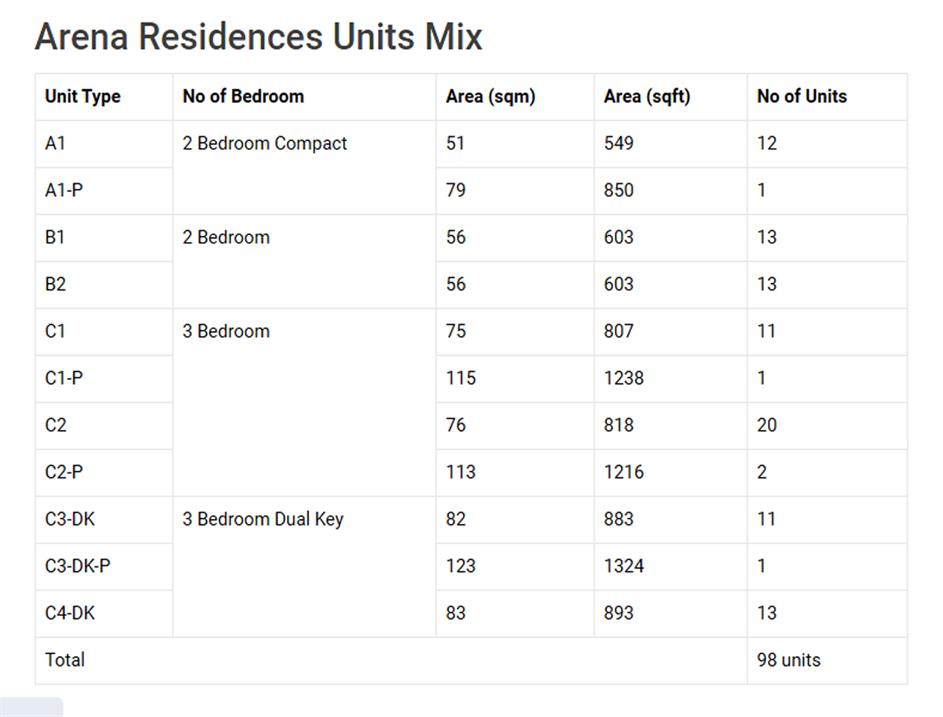Select the 1324 sqft area cell

point(623,566)
